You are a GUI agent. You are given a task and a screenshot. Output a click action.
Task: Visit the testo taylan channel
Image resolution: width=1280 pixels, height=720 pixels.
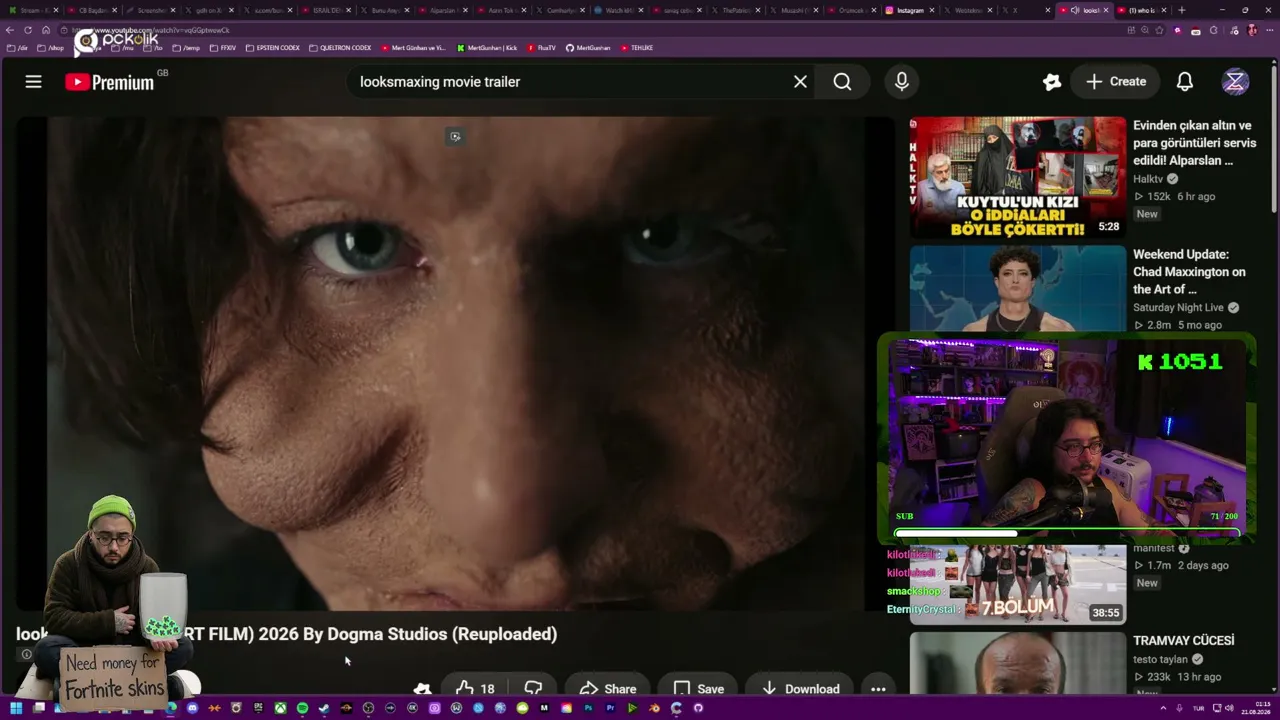1160,659
